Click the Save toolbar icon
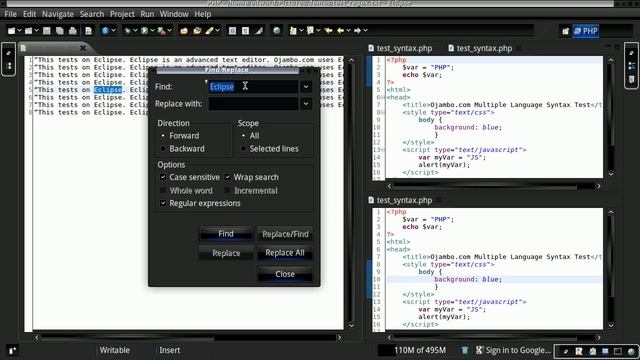Screen dimensions: 640x360 pyautogui.click(x=47, y=31)
